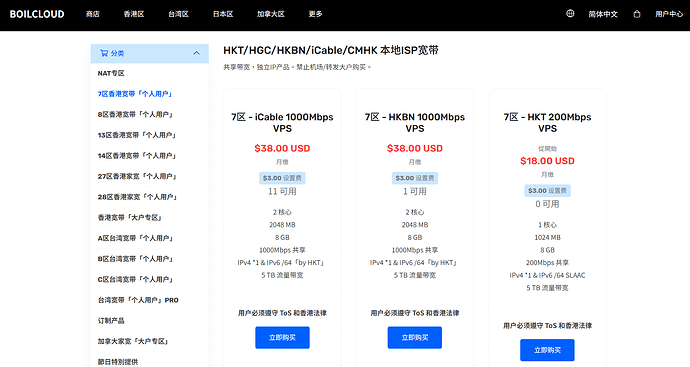Select 8区香港宽带「个人用户」 category

150,114
